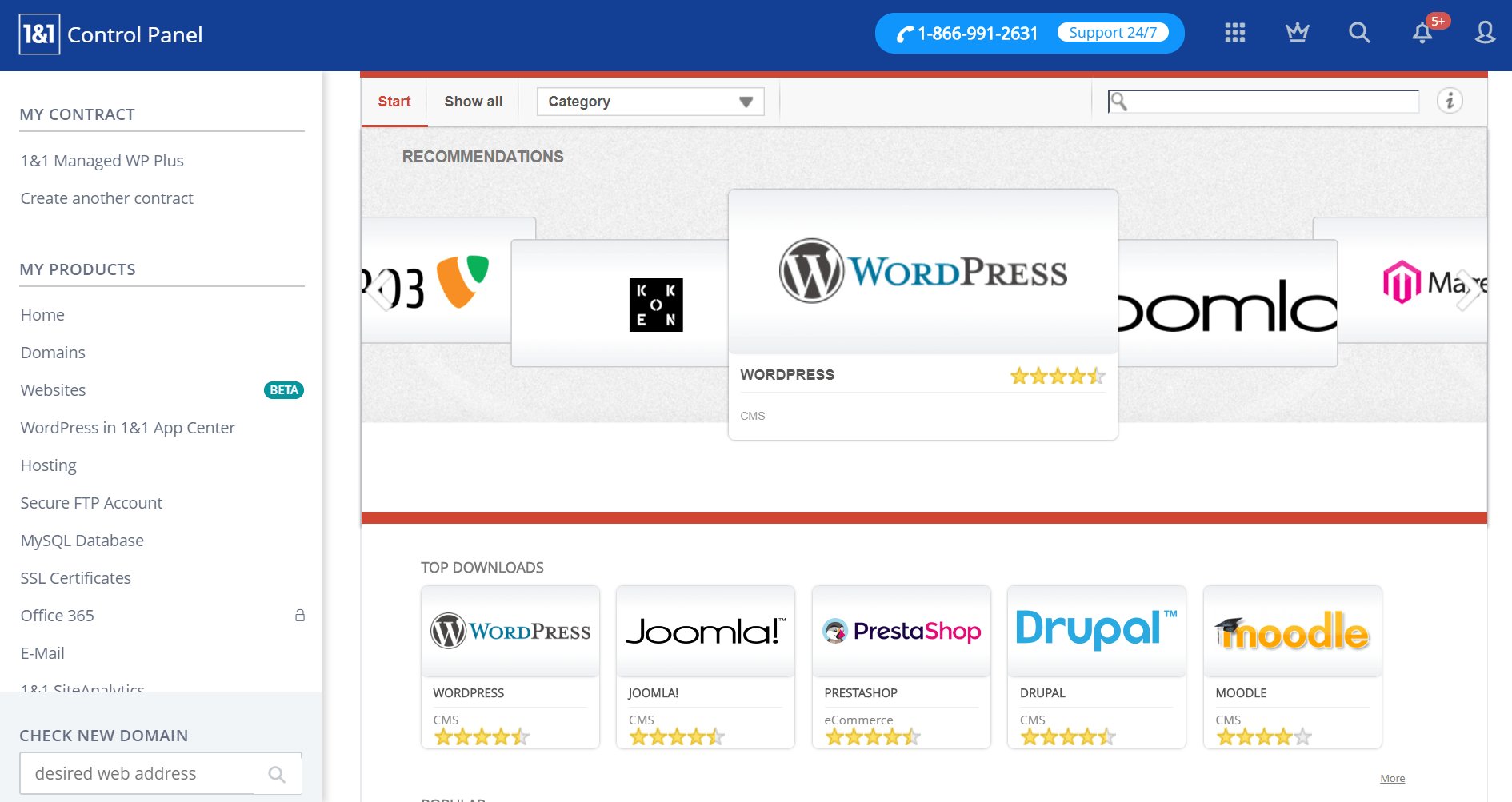Open MySQL Database
1512x802 pixels.
pos(82,541)
